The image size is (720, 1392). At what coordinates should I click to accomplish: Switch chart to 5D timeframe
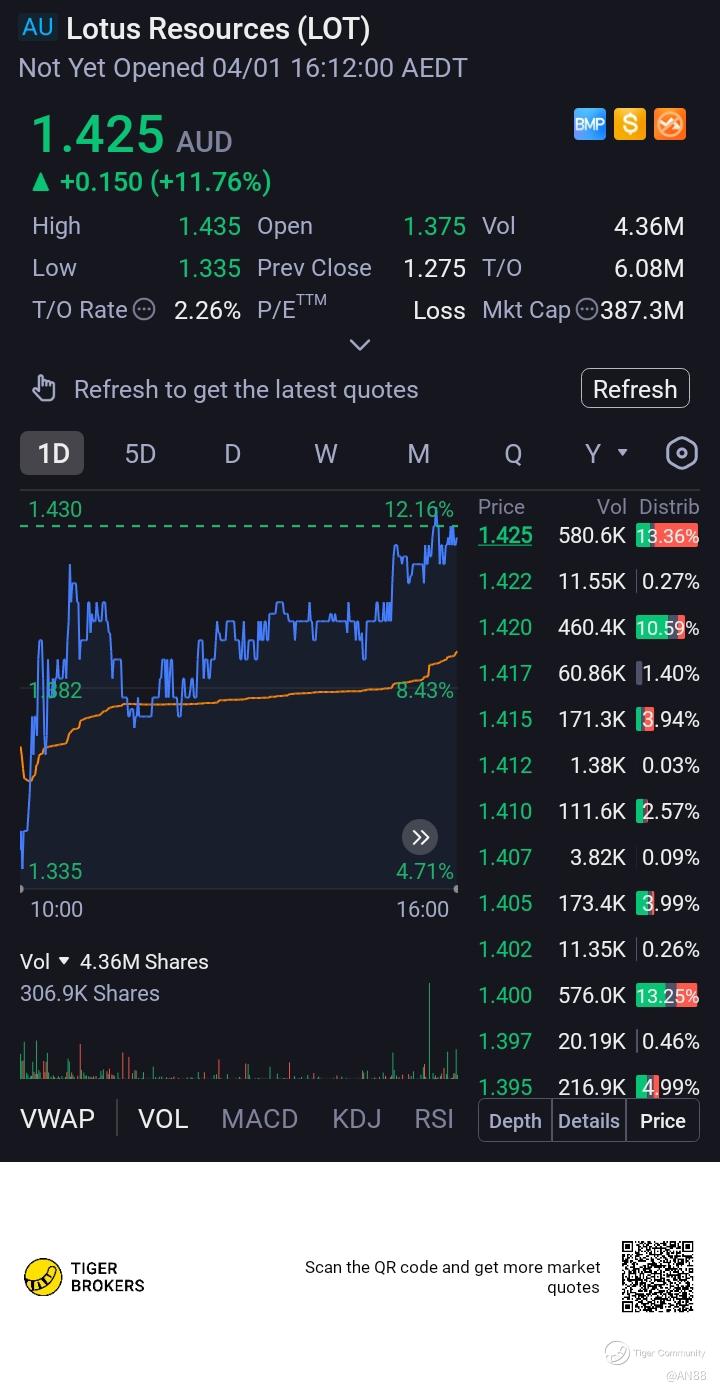click(x=140, y=454)
